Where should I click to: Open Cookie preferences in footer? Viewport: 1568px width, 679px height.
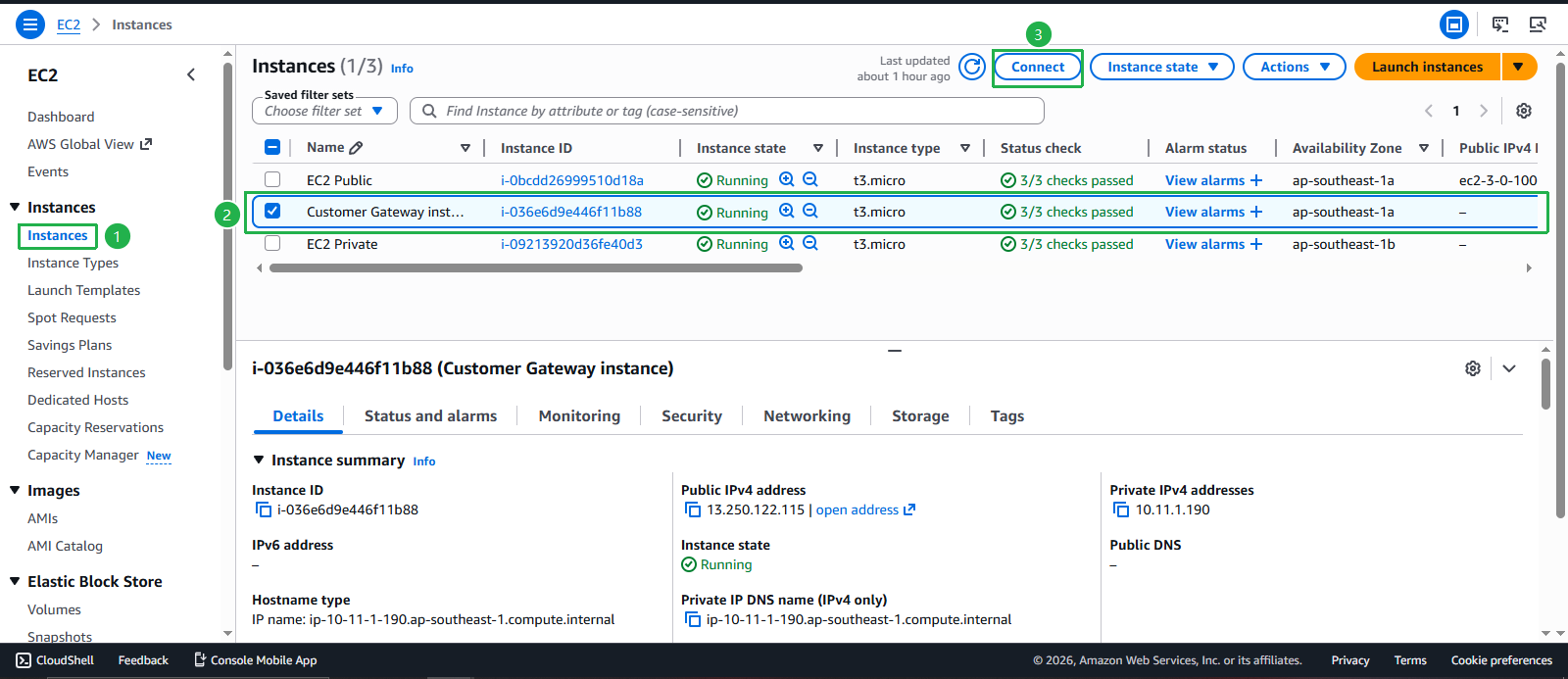(x=1501, y=660)
